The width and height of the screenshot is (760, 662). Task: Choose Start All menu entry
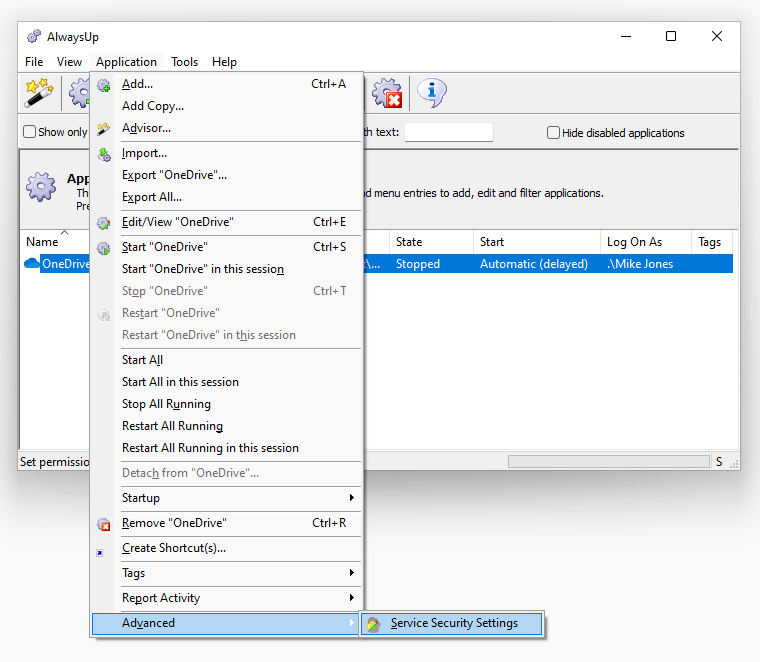[227, 360]
